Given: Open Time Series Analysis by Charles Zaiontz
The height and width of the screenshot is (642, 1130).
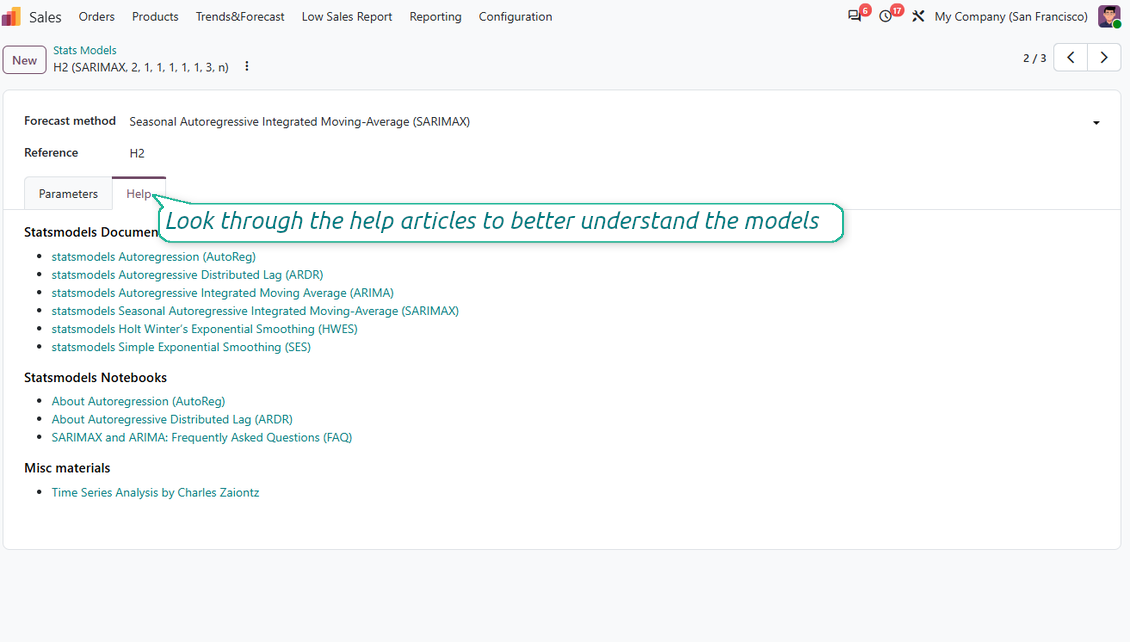Looking at the screenshot, I should tap(155, 492).
